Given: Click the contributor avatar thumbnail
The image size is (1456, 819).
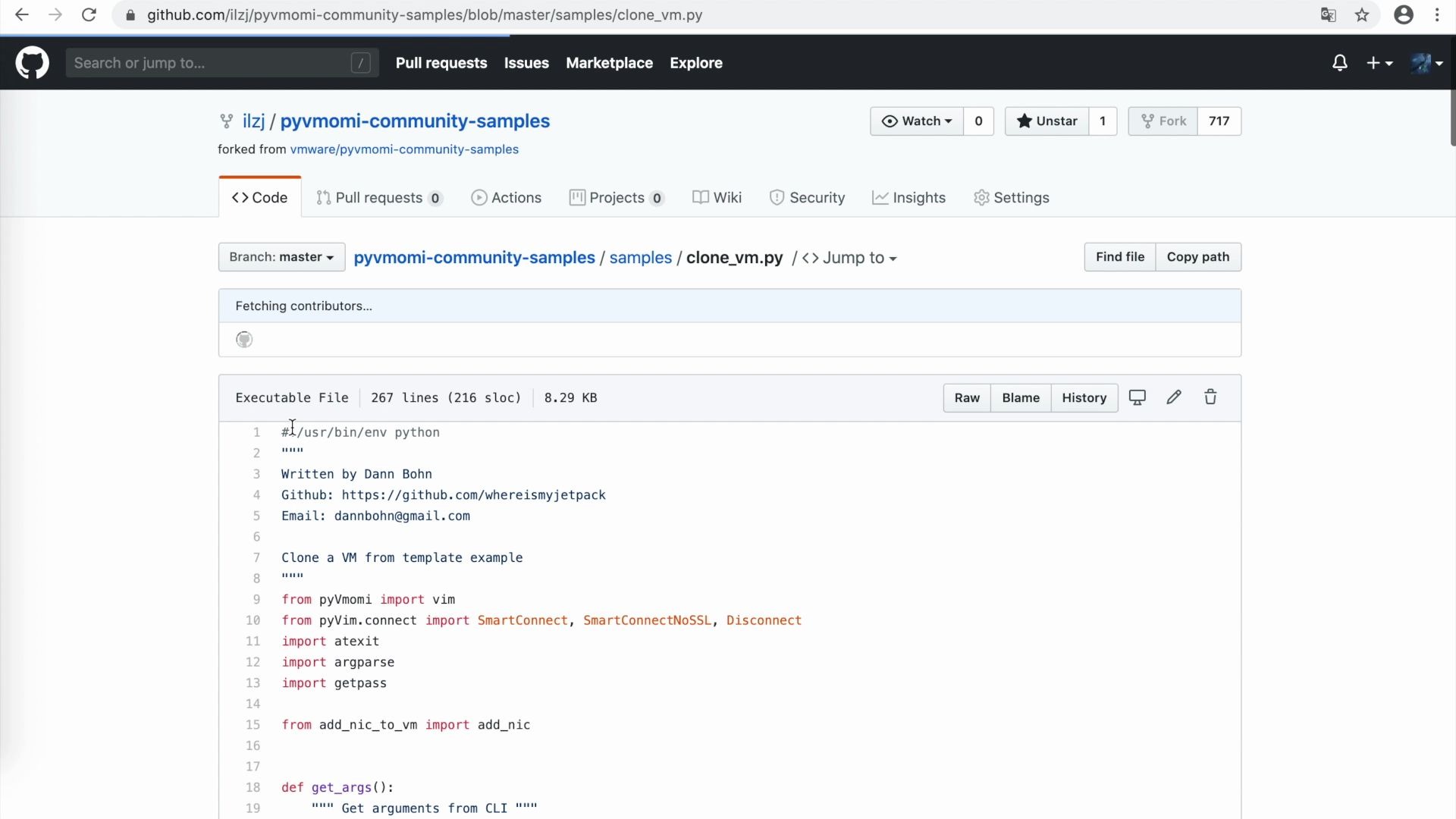Looking at the screenshot, I should coord(244,340).
